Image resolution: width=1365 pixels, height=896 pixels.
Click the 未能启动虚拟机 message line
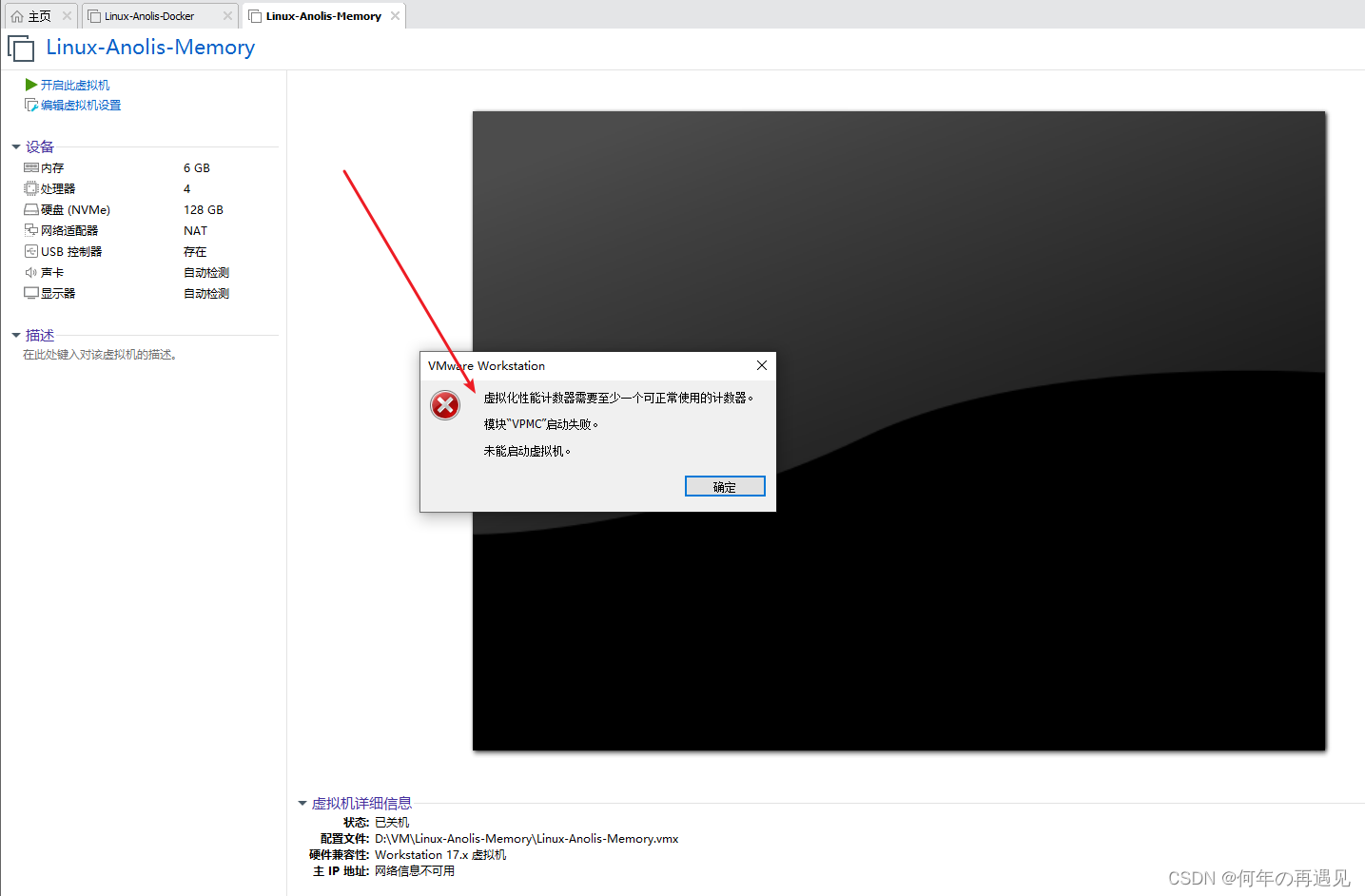(528, 451)
